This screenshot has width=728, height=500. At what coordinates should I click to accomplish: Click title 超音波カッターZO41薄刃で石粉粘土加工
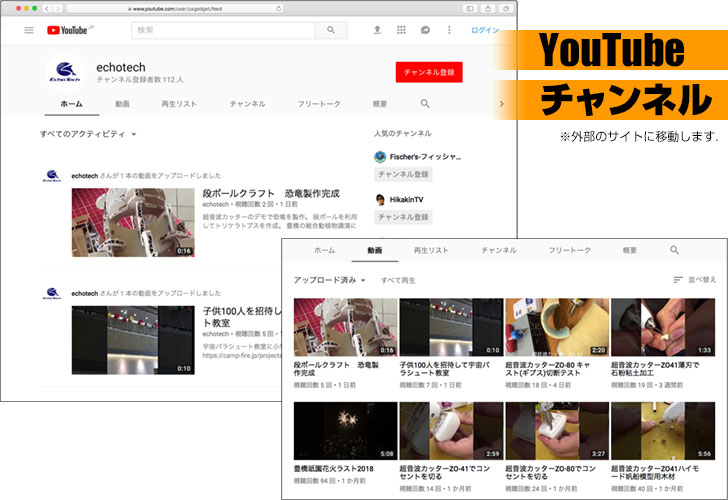[655, 369]
